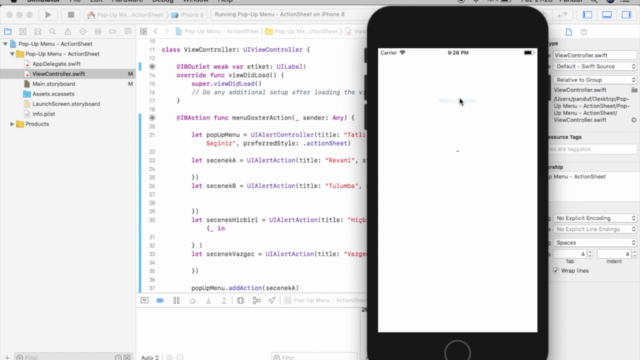Screen dimensions: 640x360
Task: Click the file Name field ViewController.swift
Action: tap(594, 55)
